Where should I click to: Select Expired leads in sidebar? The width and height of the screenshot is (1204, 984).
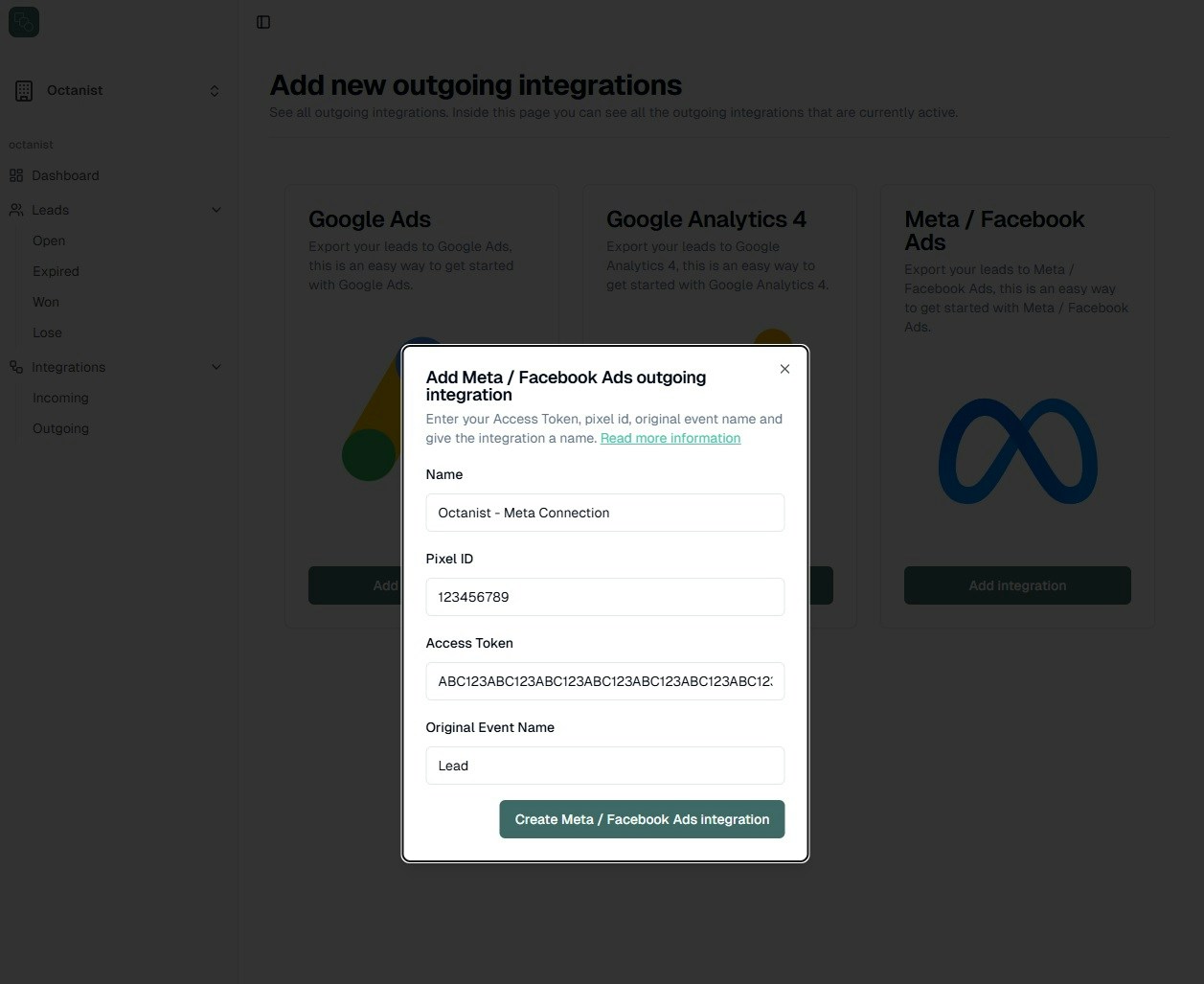tap(56, 271)
